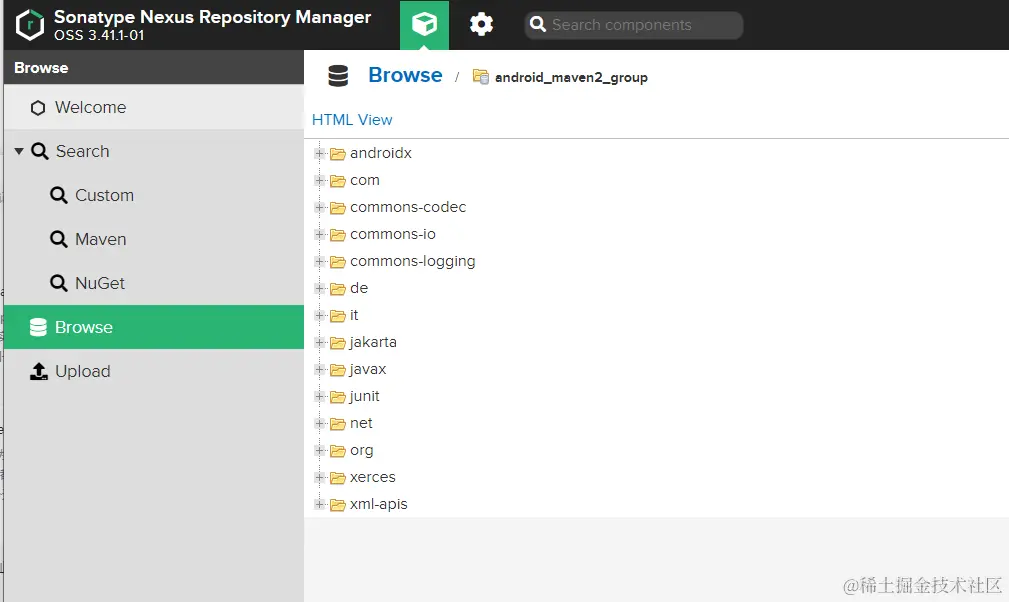Click the magnifier icon in search box
Image resolution: width=1009 pixels, height=602 pixels.
(537, 24)
